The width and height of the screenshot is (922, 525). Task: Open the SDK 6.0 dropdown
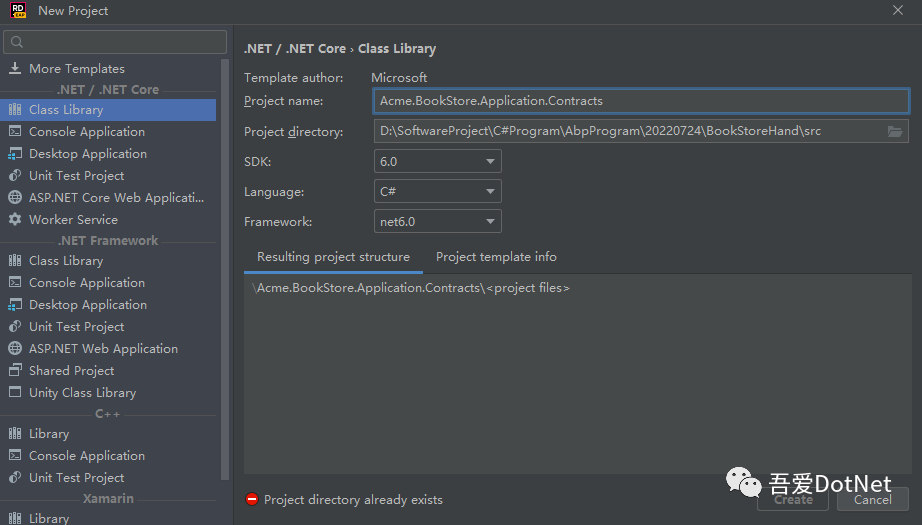point(437,161)
